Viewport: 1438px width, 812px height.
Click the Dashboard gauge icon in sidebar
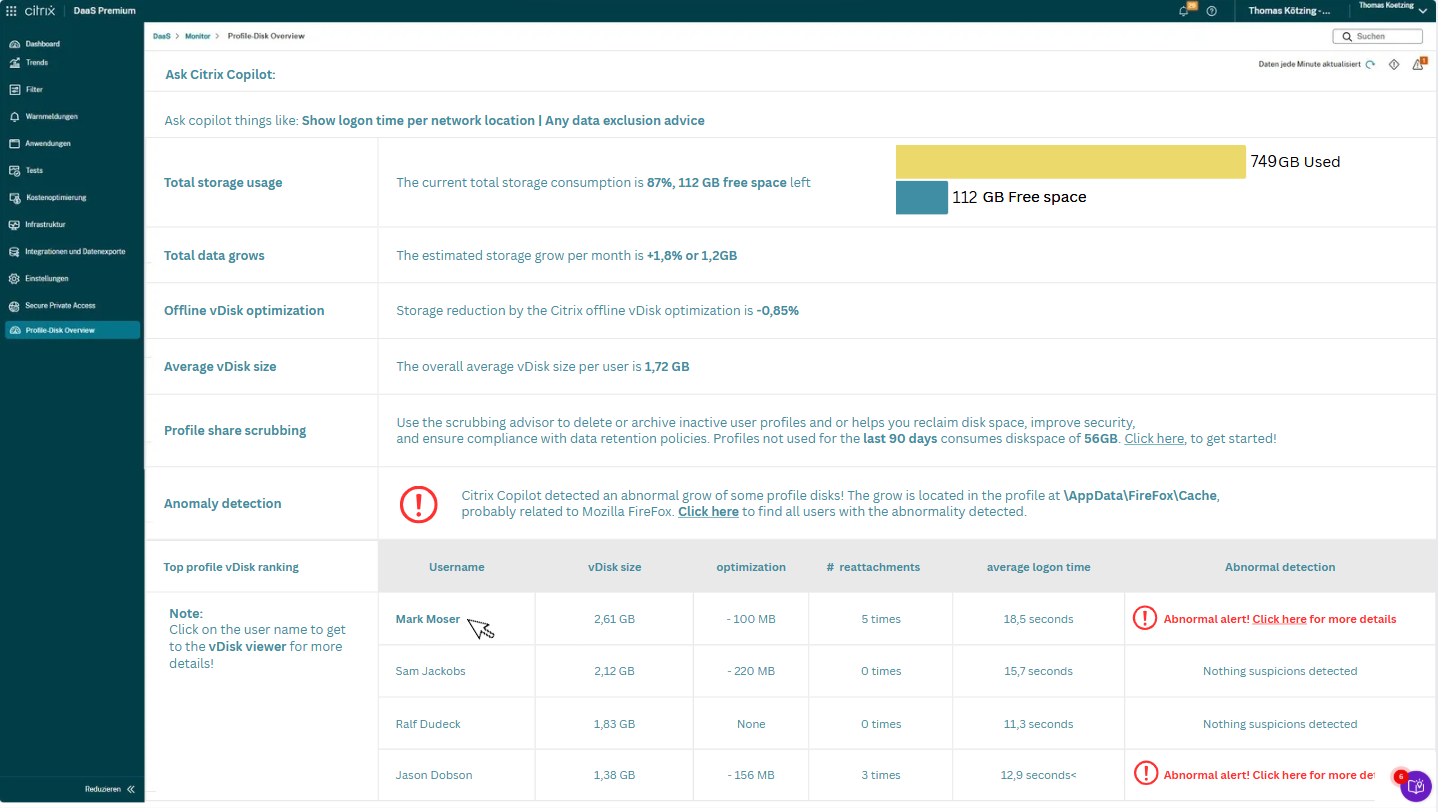tap(15, 44)
